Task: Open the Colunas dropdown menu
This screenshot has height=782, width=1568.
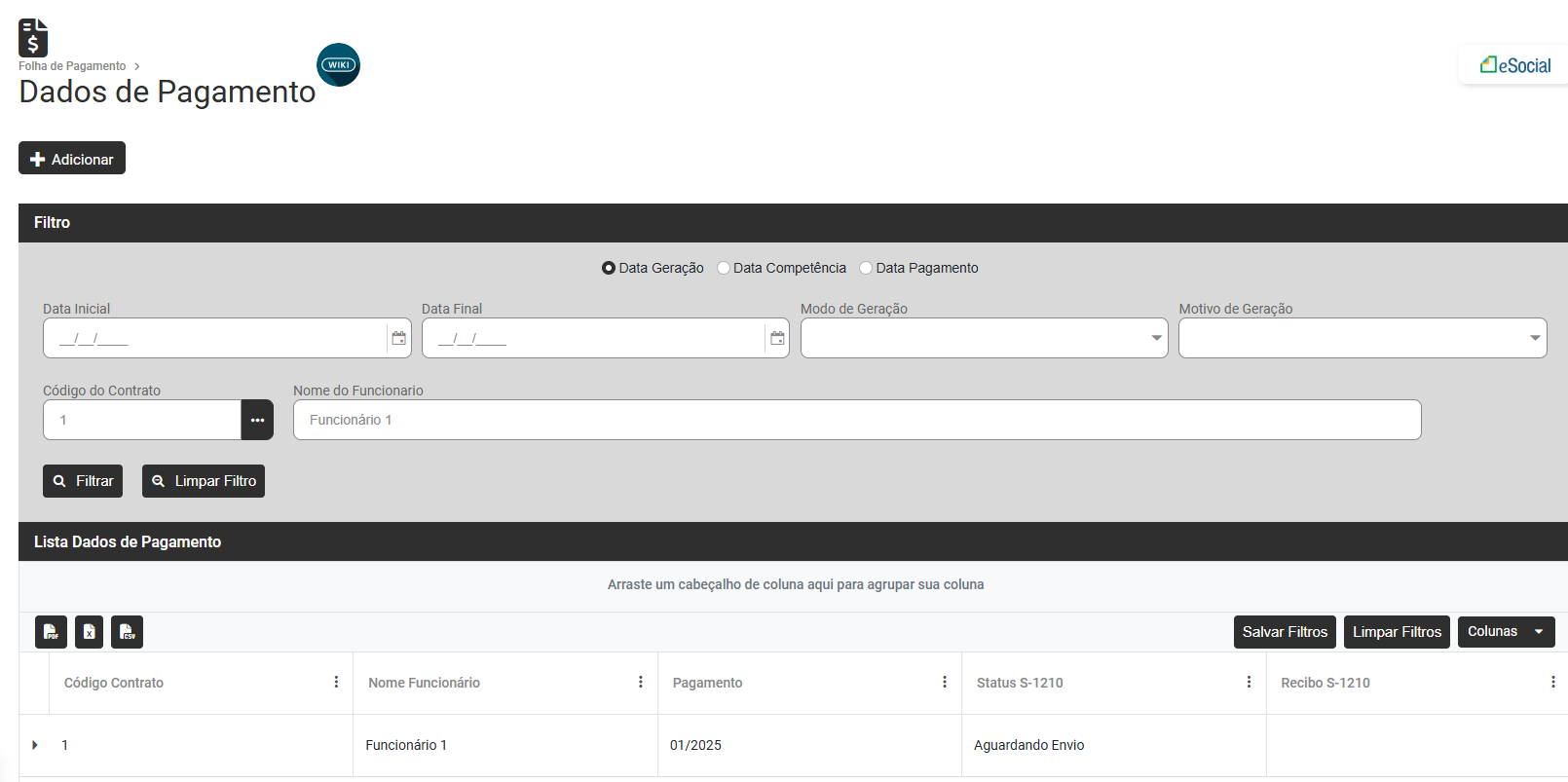Action: coord(1506,632)
